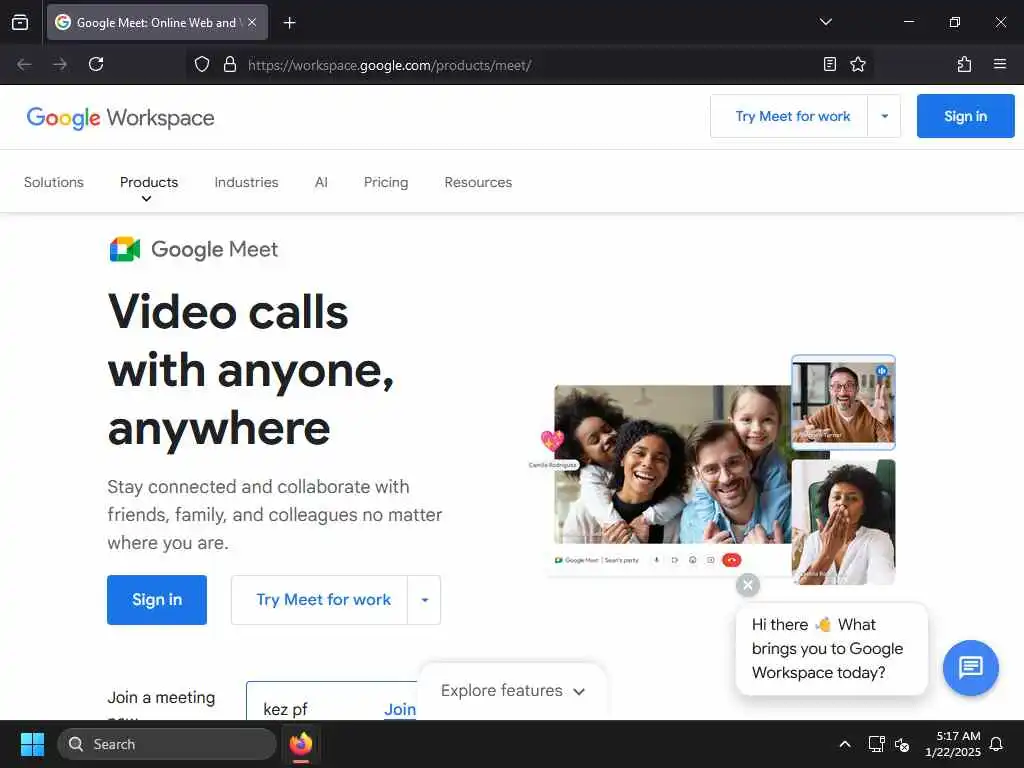Screen dimensions: 1024x768
Task: Expand header Try Meet dropdown arrow
Action: tap(884, 116)
